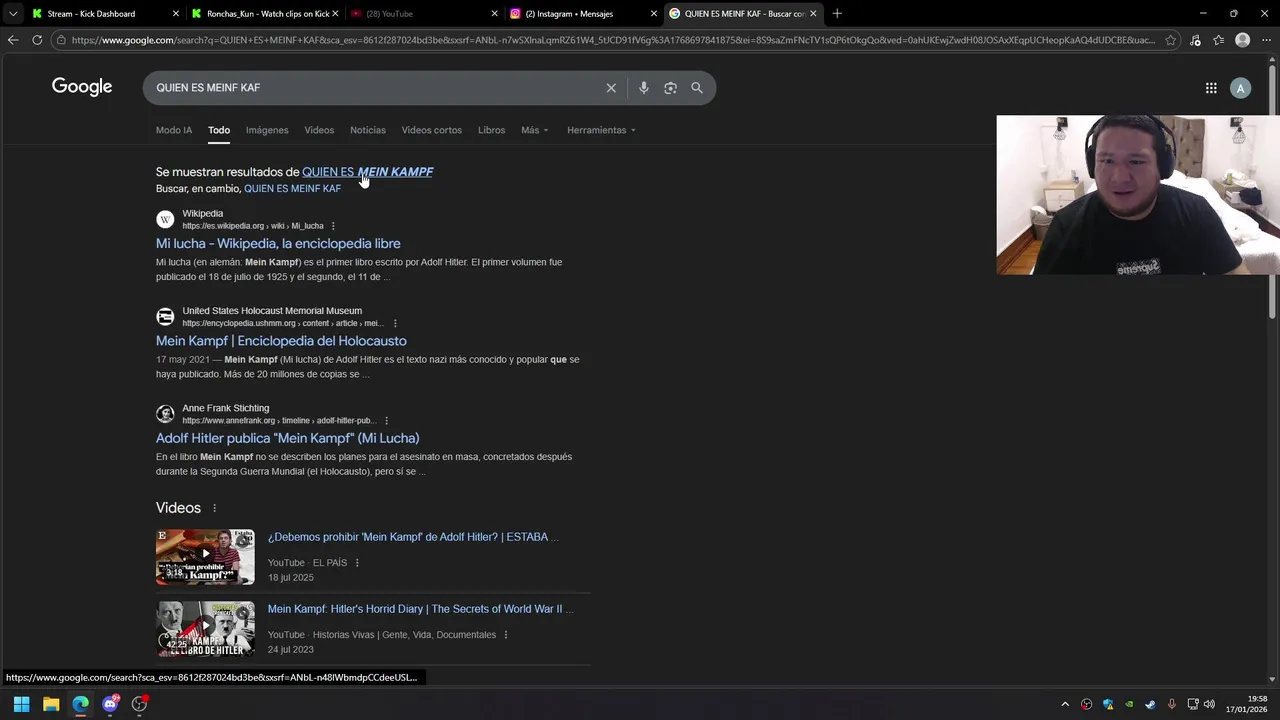
Task: Click the magnifier search submit icon
Action: coord(697,88)
